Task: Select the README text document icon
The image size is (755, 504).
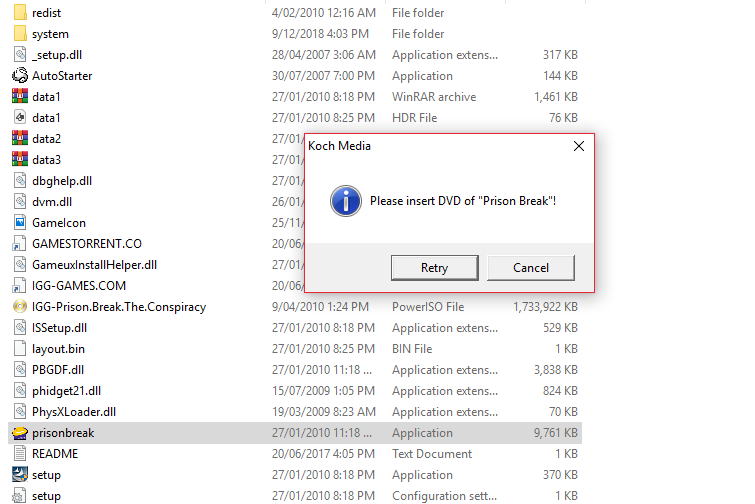Action: coord(20,454)
